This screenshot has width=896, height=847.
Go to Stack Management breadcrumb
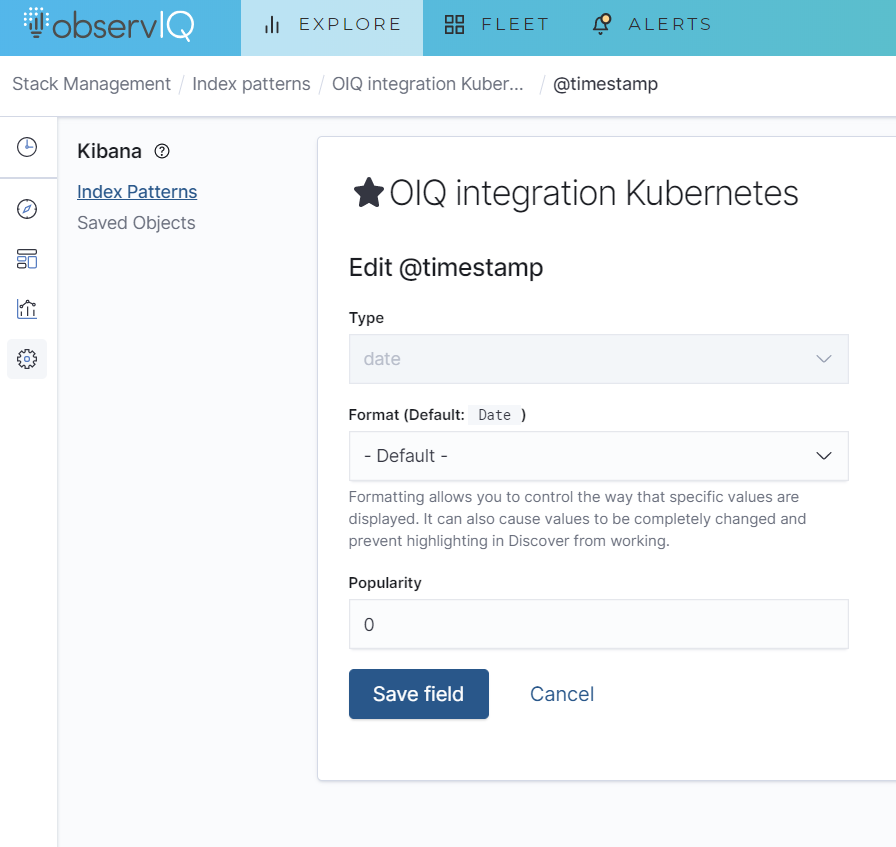pos(91,84)
